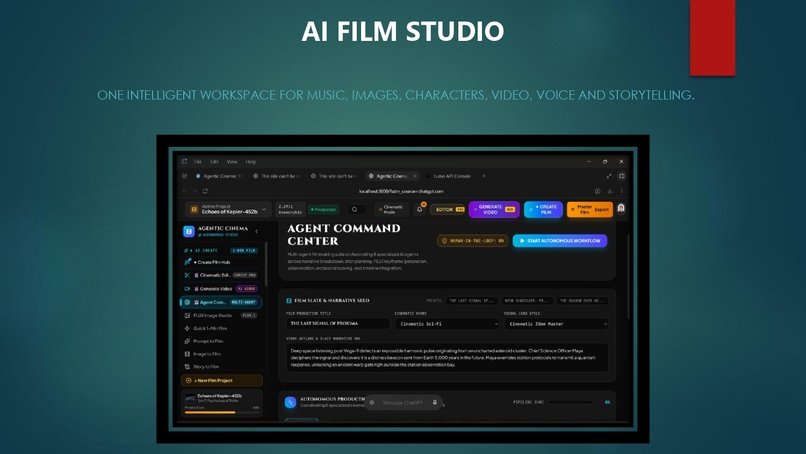The image size is (806, 454).
Task: Click the browser back arrow
Action: click(185, 191)
